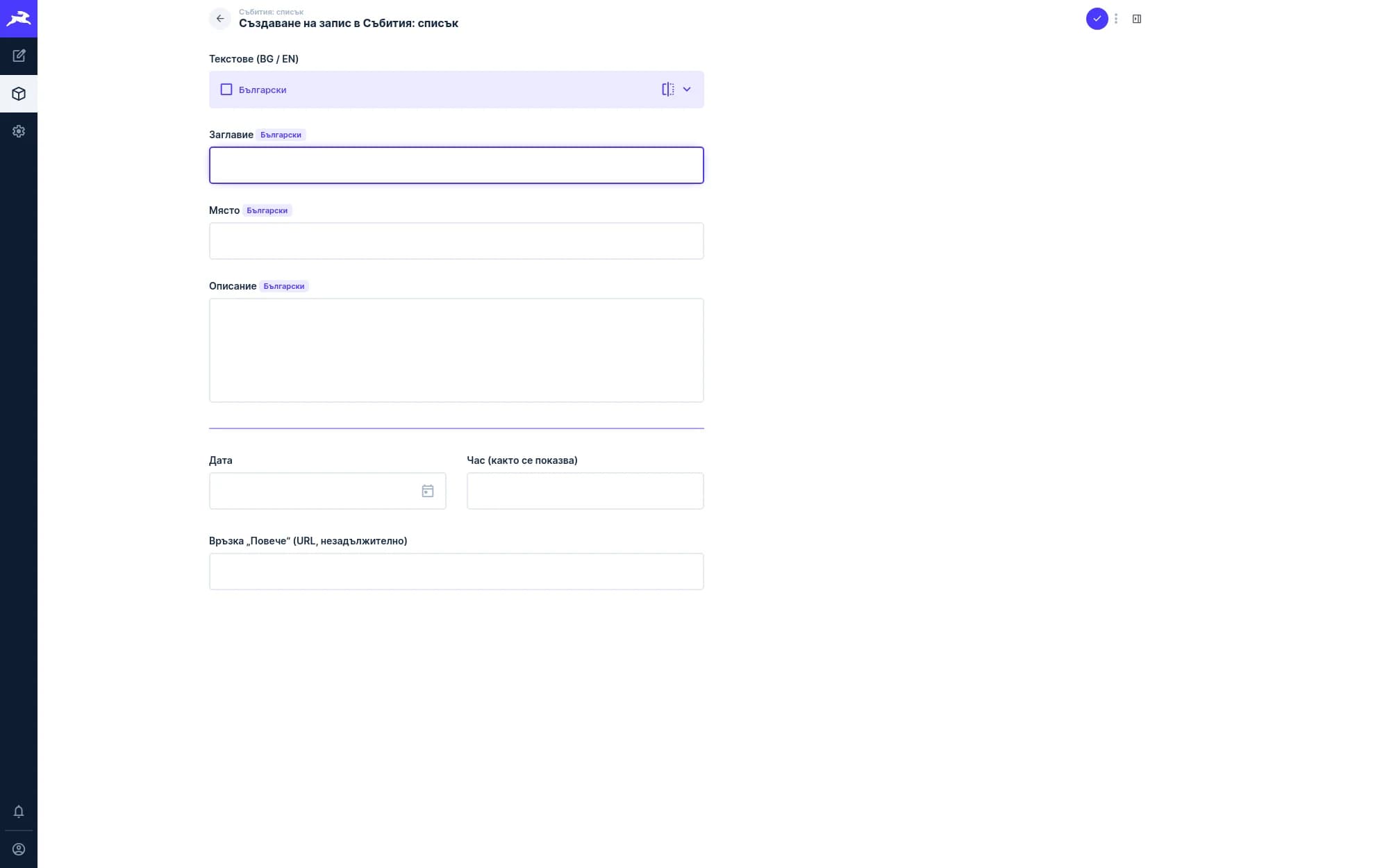
Task: Open the Settings gear module
Action: [x=19, y=131]
